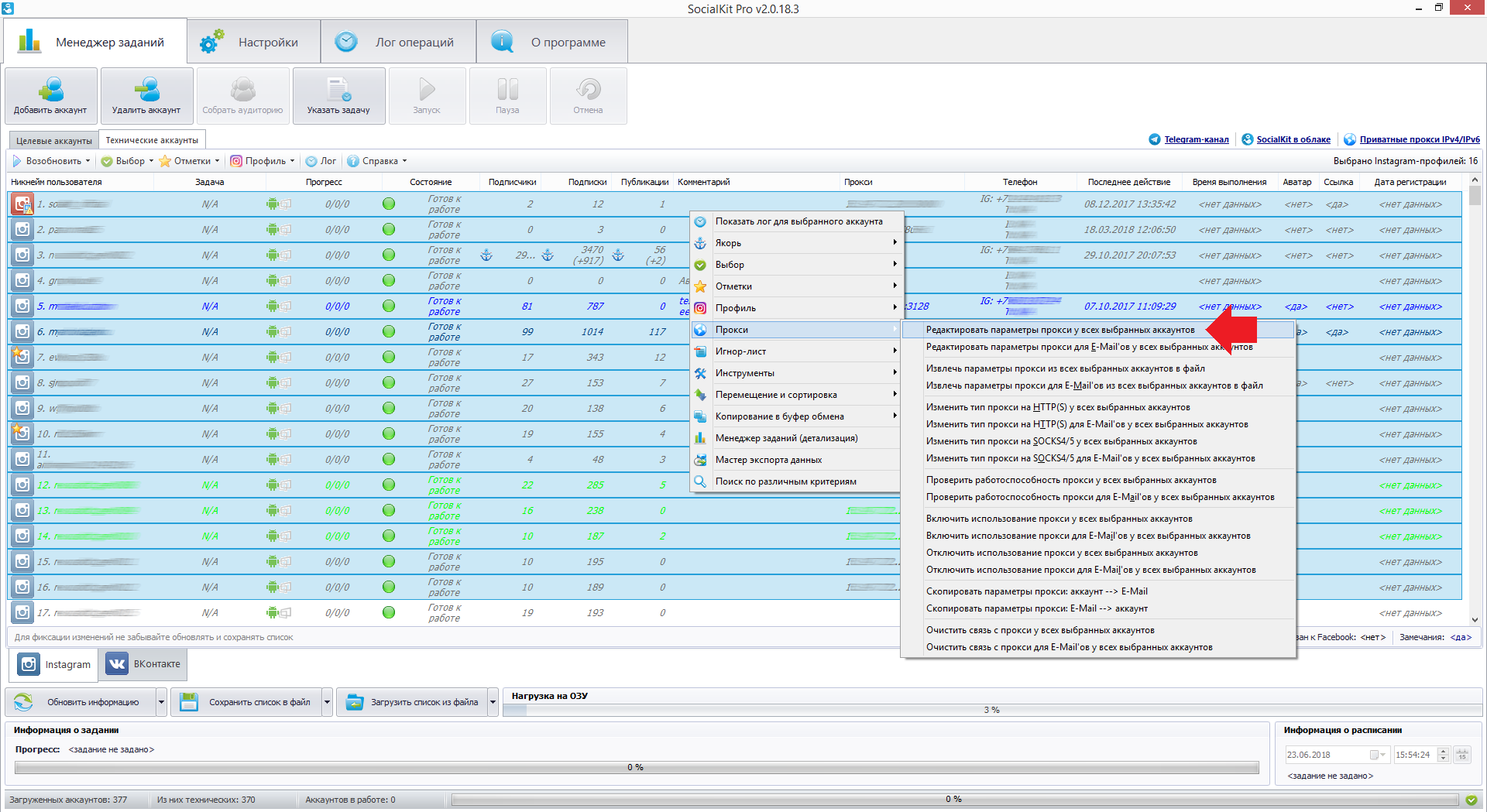Click the disabled Launch play button
The height and width of the screenshot is (812, 1487).
coord(427,96)
